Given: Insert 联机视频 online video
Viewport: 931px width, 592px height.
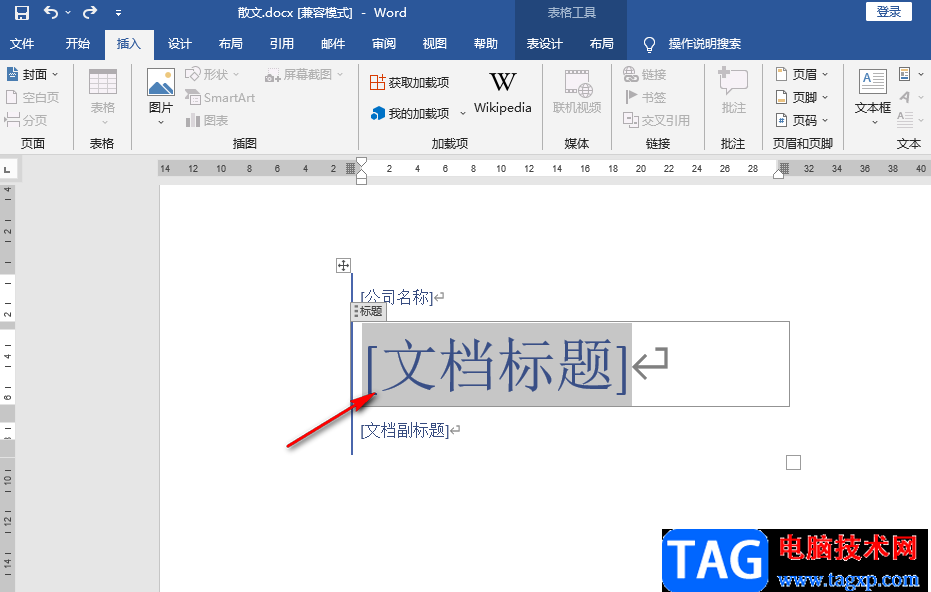Looking at the screenshot, I should tap(577, 91).
